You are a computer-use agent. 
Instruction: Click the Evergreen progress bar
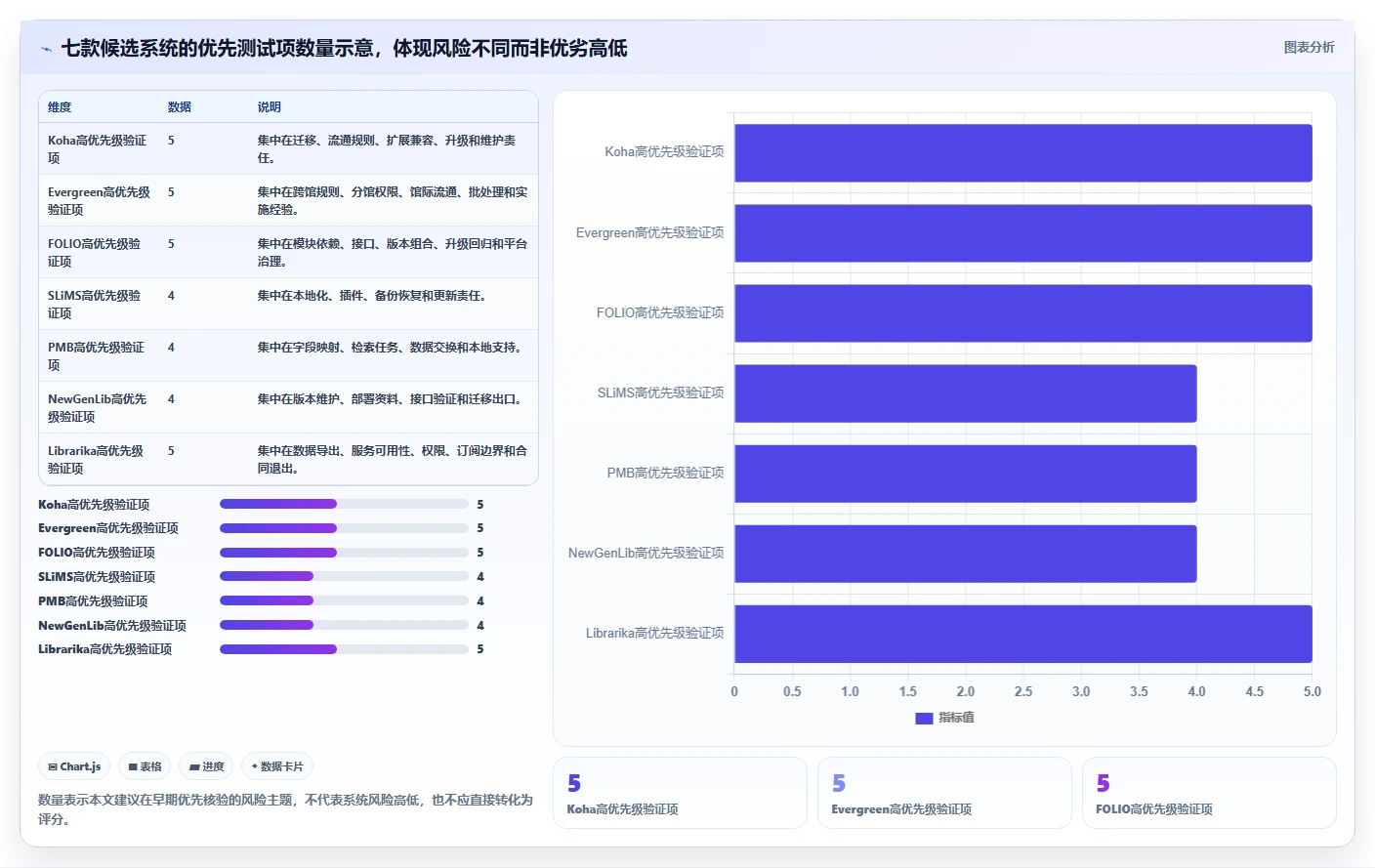tap(344, 528)
